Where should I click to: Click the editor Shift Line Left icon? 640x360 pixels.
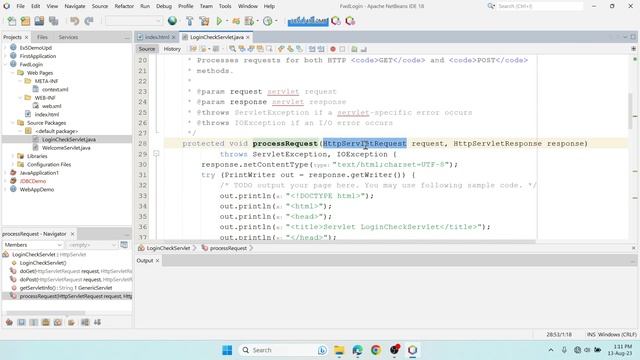[x=312, y=49]
